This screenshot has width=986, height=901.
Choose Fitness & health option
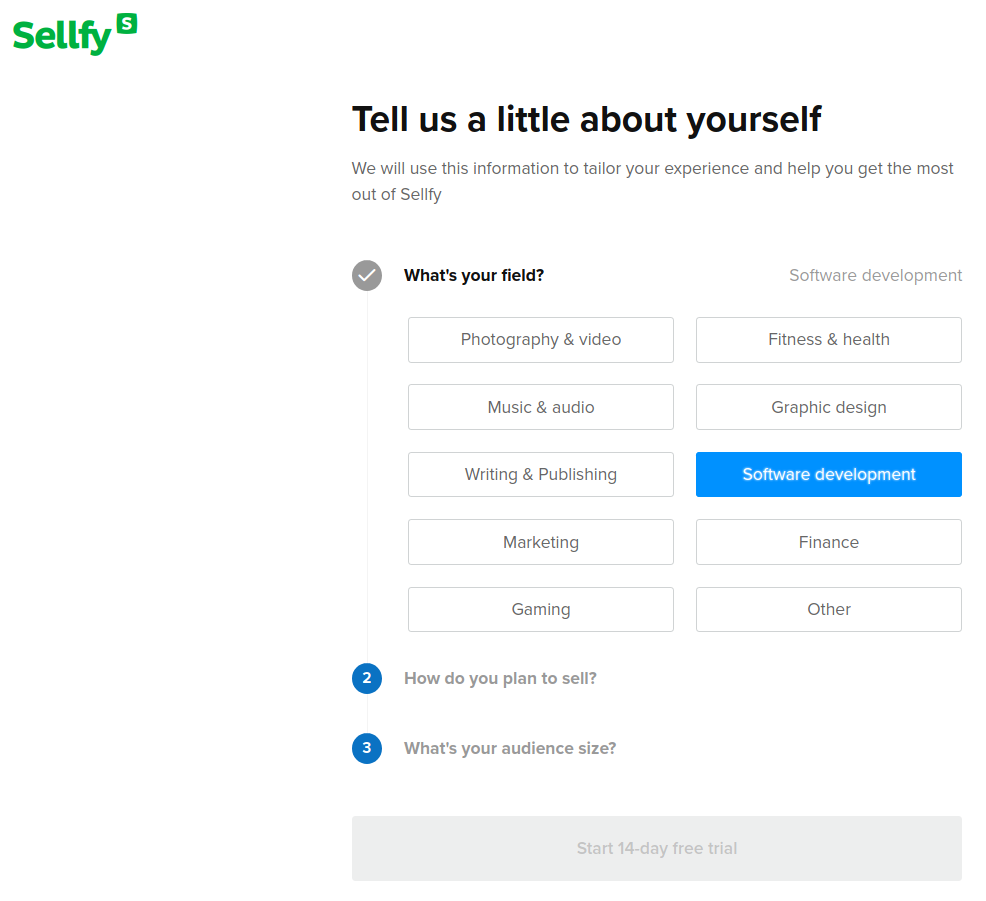coord(828,340)
